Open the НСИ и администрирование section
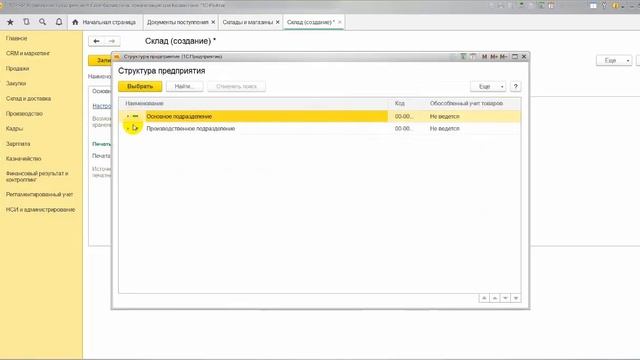 pos(40,209)
